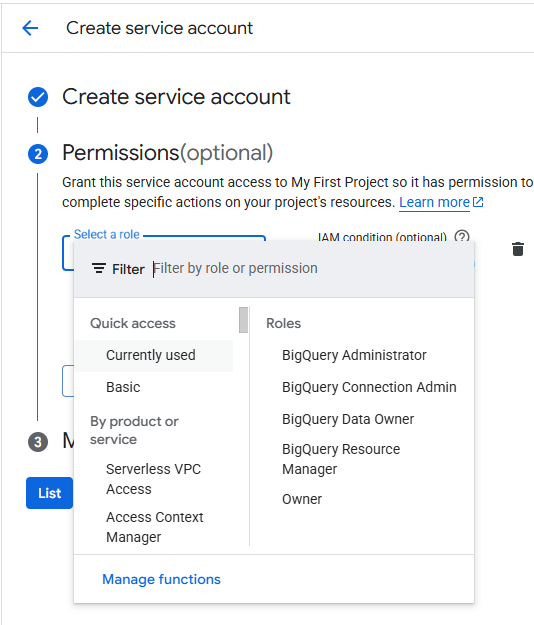Click the Quick access section label
Screen dimensions: 534x625
coord(133,323)
